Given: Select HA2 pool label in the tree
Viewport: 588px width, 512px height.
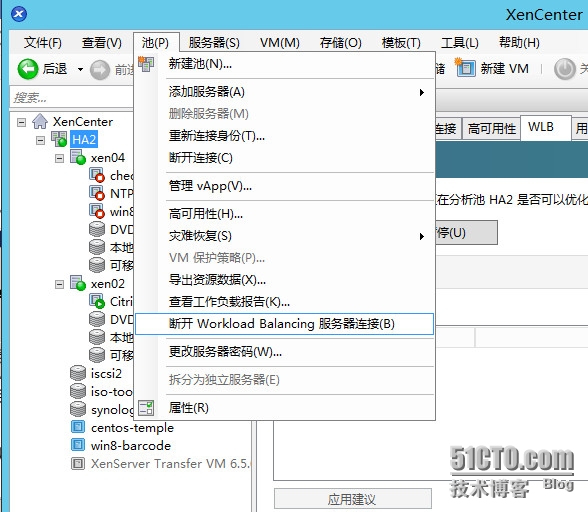Looking at the screenshot, I should click(84, 140).
